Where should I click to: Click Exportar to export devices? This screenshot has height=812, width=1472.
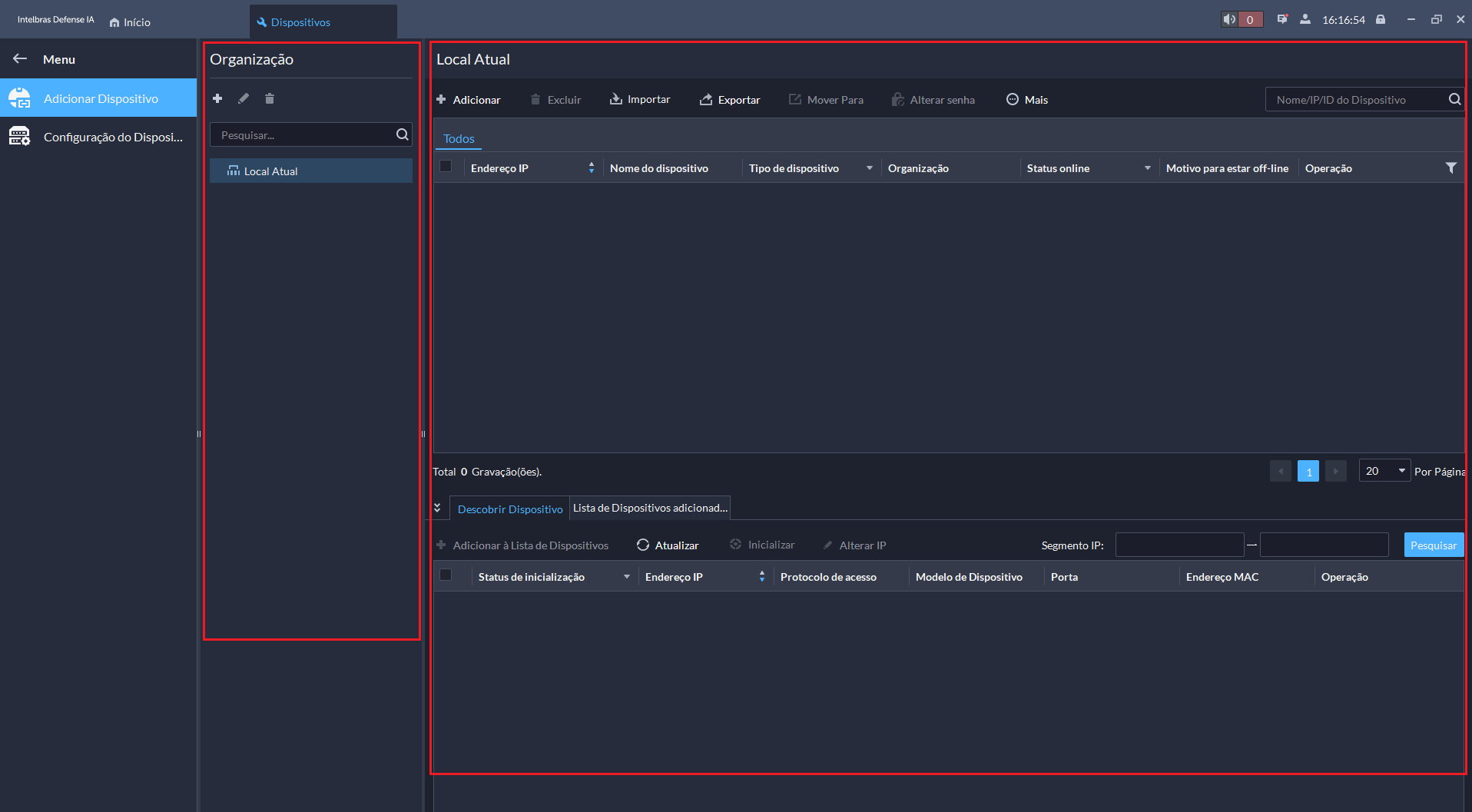coord(730,100)
